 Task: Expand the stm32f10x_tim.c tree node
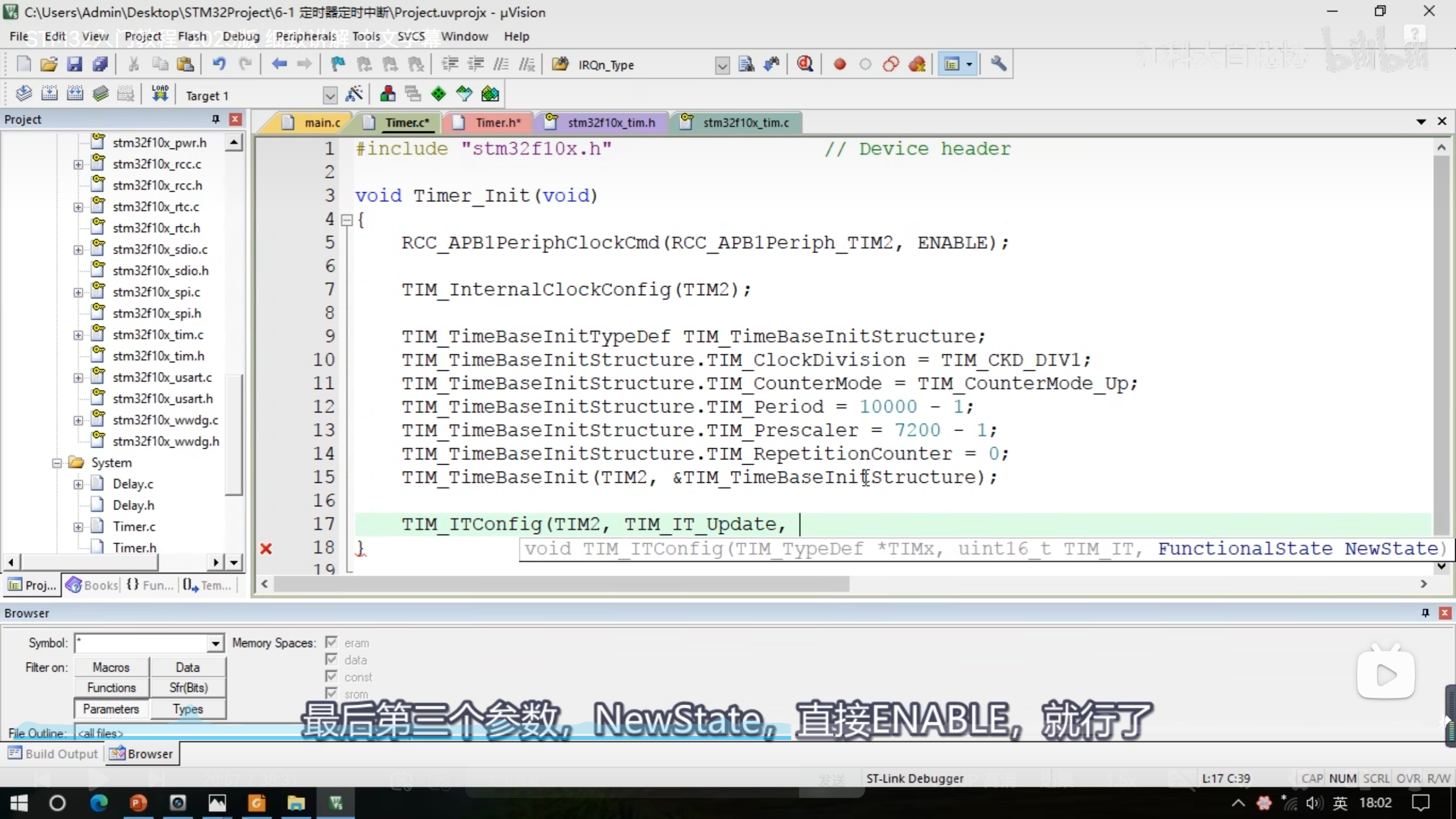click(x=78, y=335)
